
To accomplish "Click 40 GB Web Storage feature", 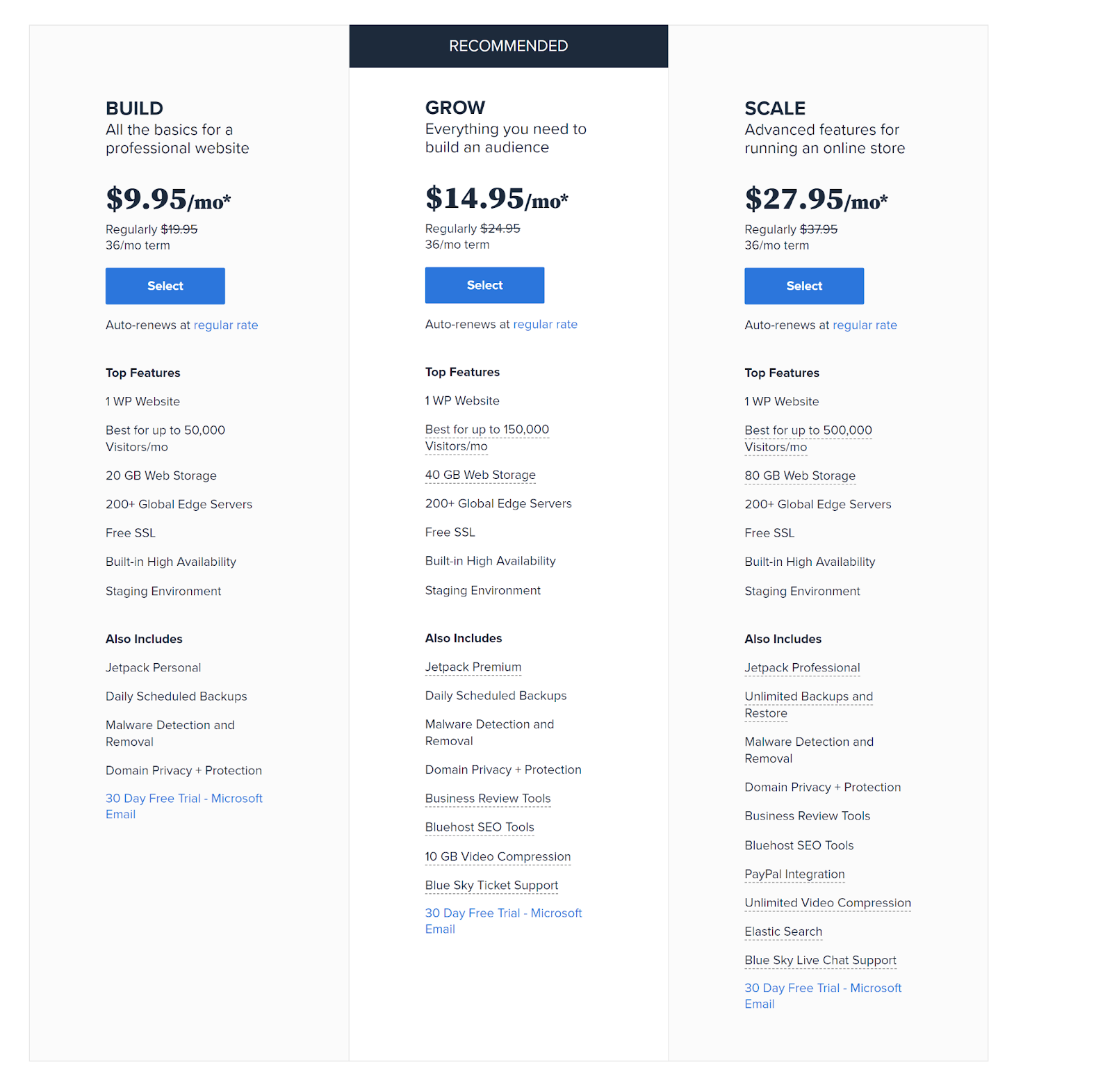I will coord(480,475).
